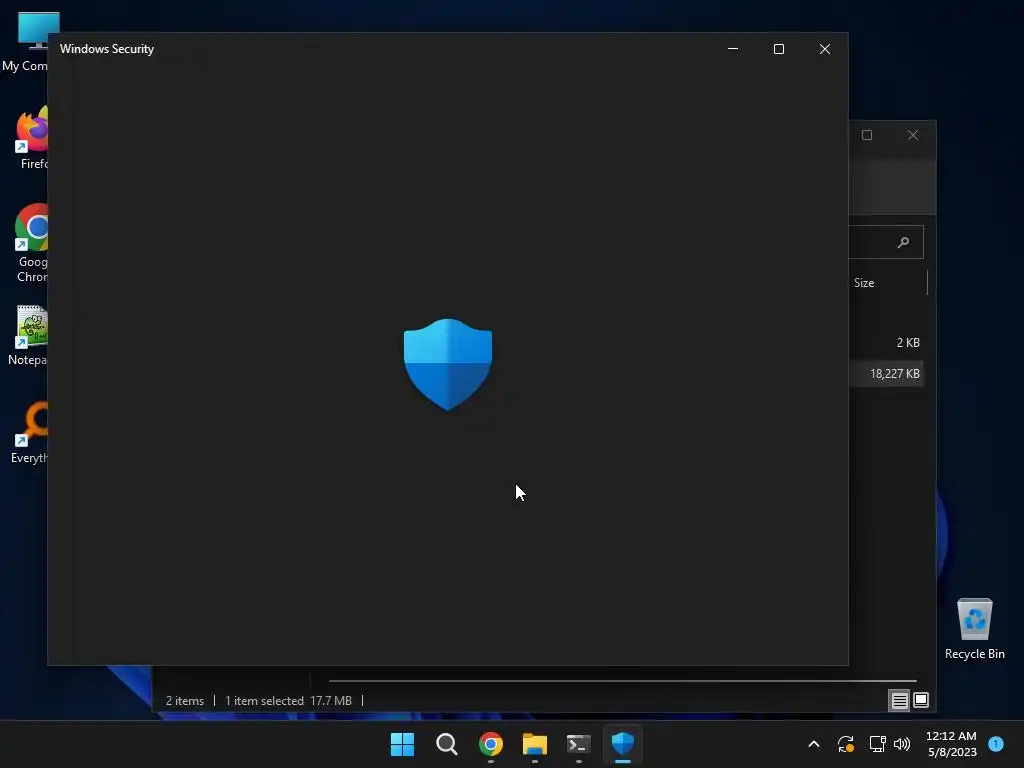Screen dimensions: 1024x768
Task: Select the Notepad++ desktop shortcut
Action: [x=29, y=336]
